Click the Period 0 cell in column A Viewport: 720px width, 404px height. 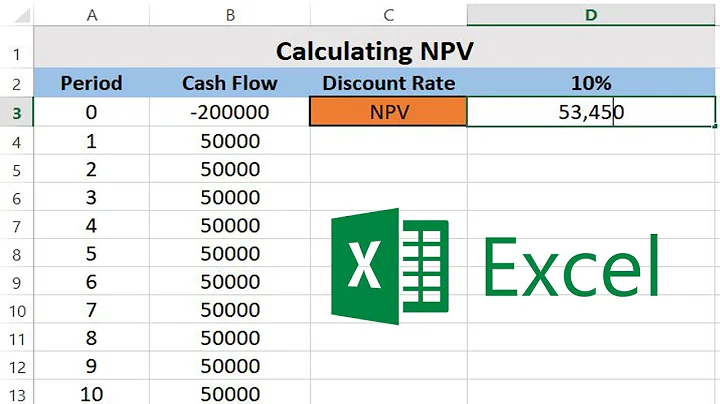point(92,112)
